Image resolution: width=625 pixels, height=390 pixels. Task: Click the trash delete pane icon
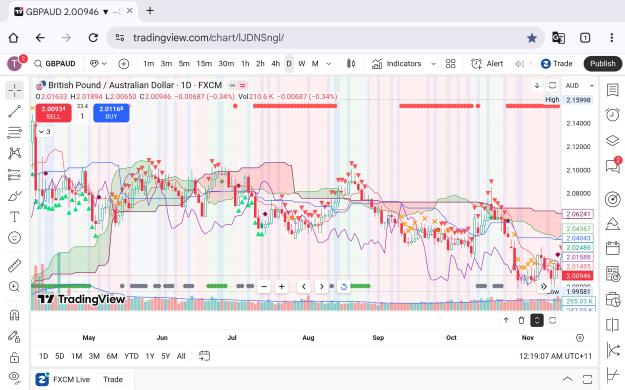click(x=521, y=320)
